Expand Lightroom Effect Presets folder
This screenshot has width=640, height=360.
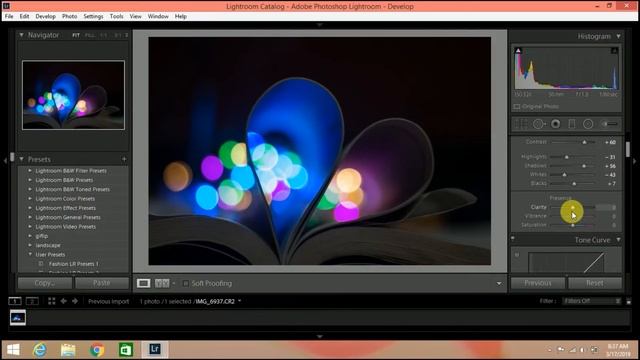click(x=30, y=208)
